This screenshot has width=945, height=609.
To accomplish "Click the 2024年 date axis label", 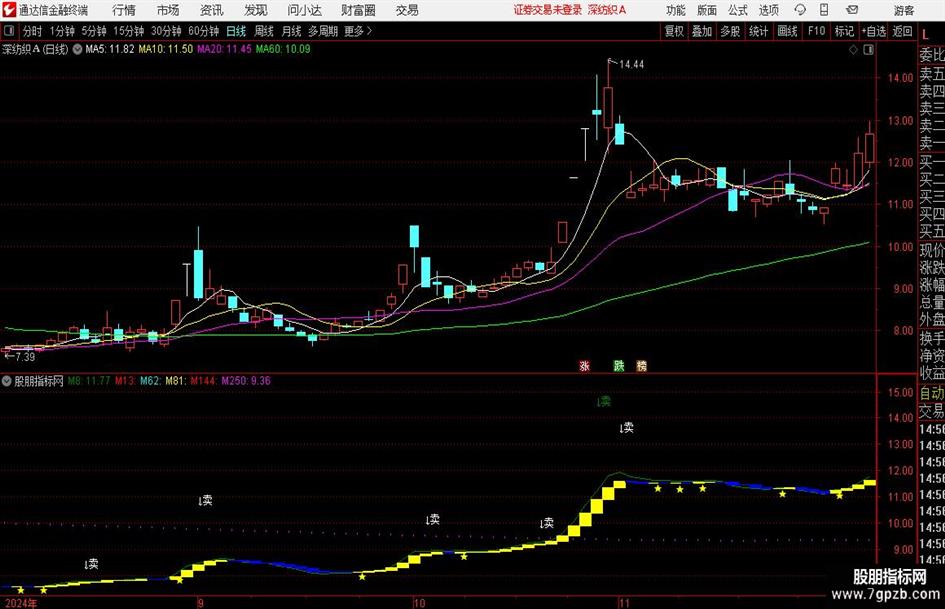I will (x=20, y=603).
